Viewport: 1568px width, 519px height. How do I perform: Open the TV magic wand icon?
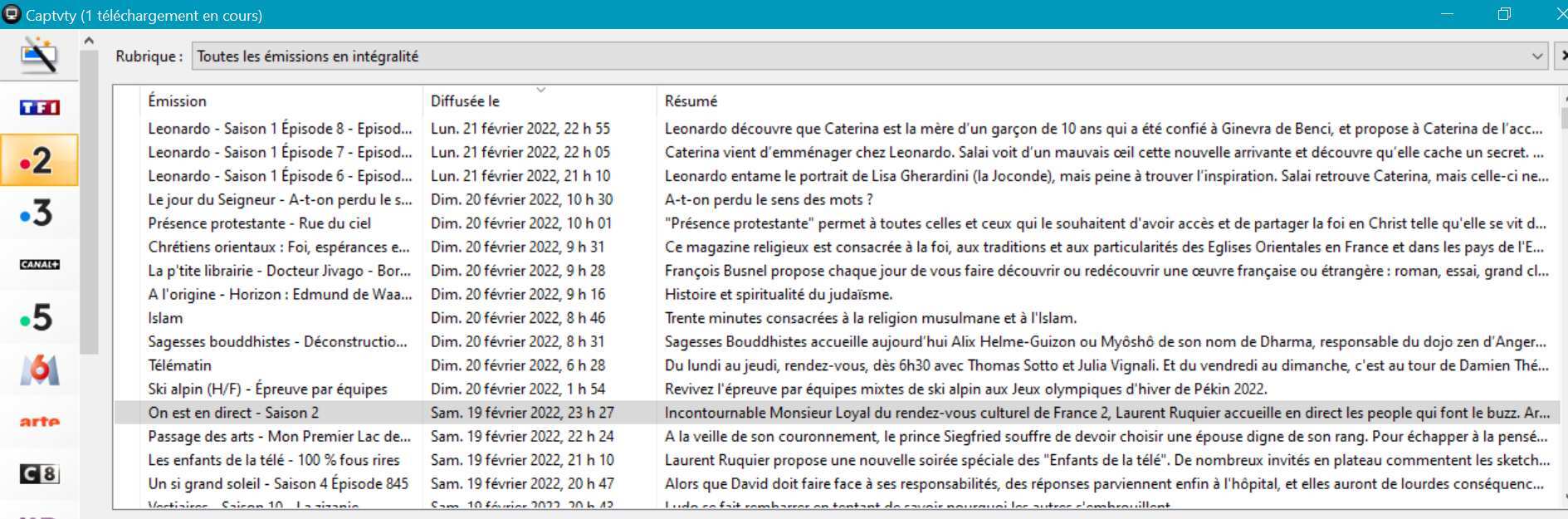[39, 56]
